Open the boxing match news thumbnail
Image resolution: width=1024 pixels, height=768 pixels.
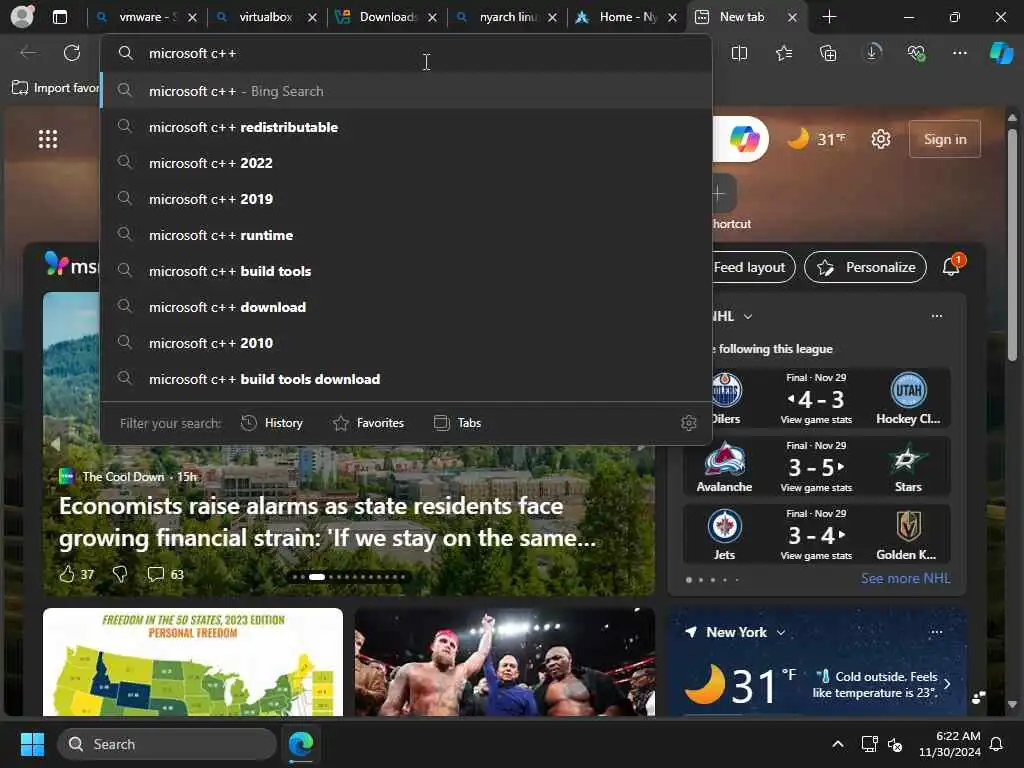click(x=505, y=662)
